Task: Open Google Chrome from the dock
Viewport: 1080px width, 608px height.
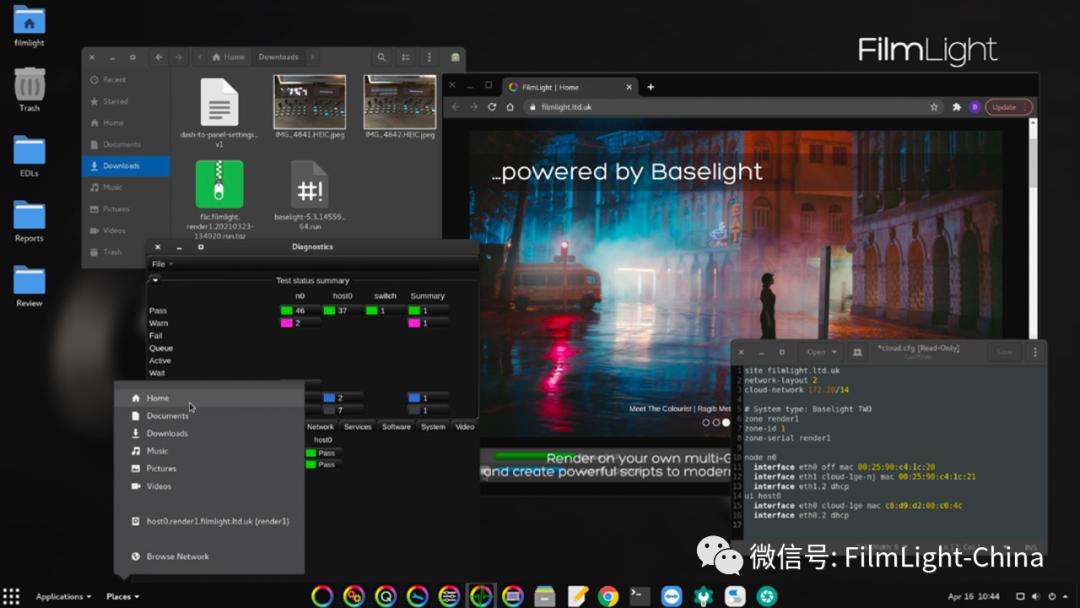Action: pyautogui.click(x=608, y=596)
